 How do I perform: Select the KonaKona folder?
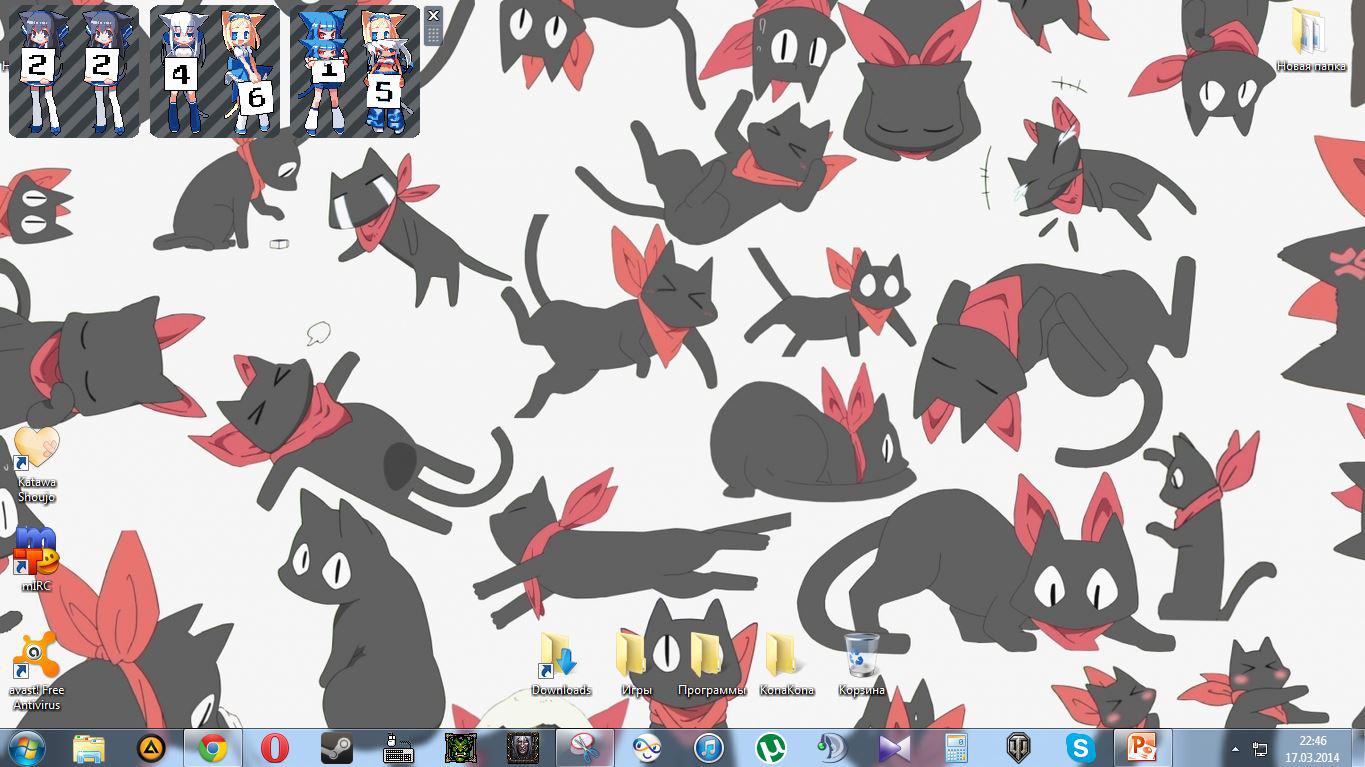point(786,664)
